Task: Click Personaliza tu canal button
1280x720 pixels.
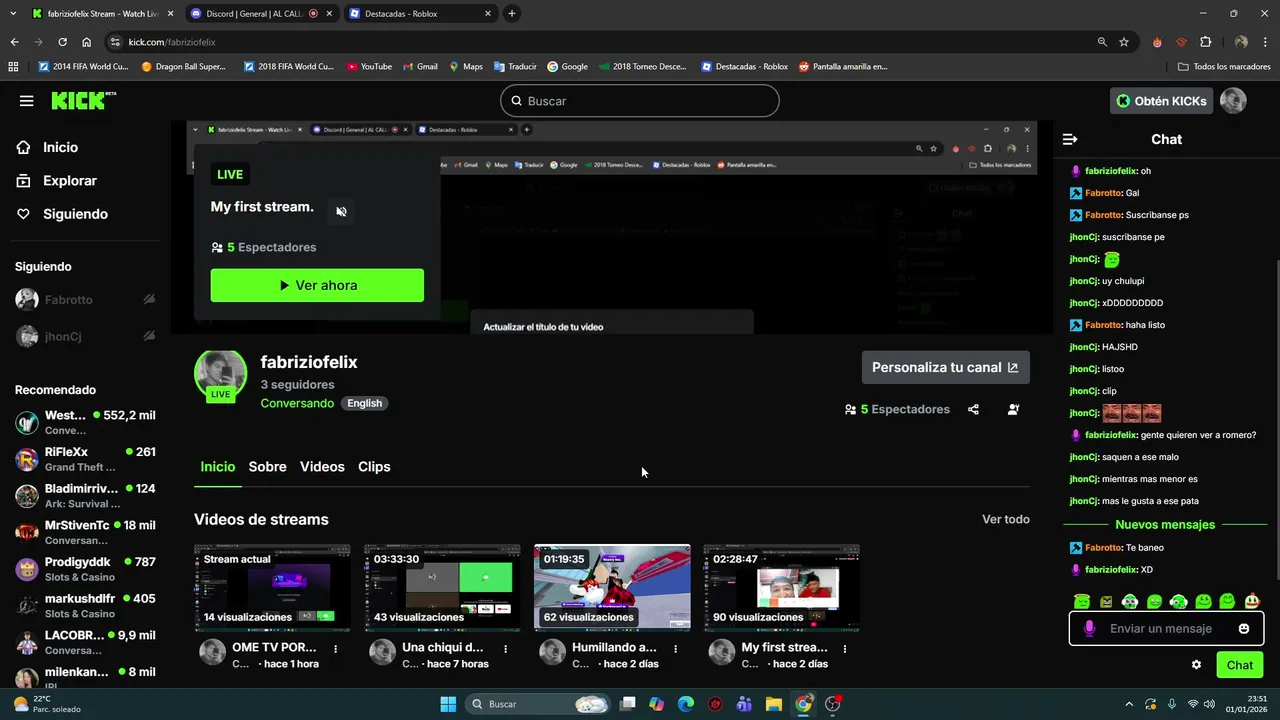Action: click(x=945, y=367)
